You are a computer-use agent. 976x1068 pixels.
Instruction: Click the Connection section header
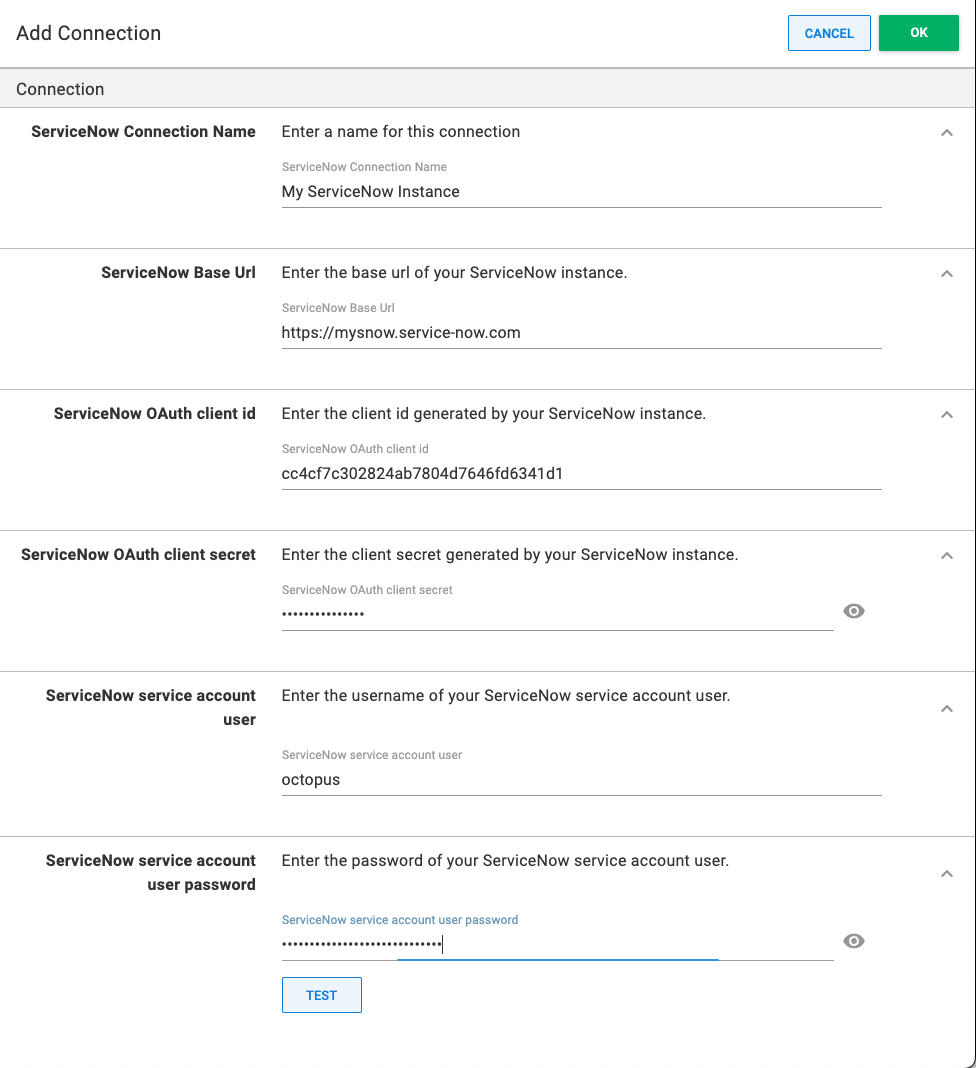click(60, 88)
